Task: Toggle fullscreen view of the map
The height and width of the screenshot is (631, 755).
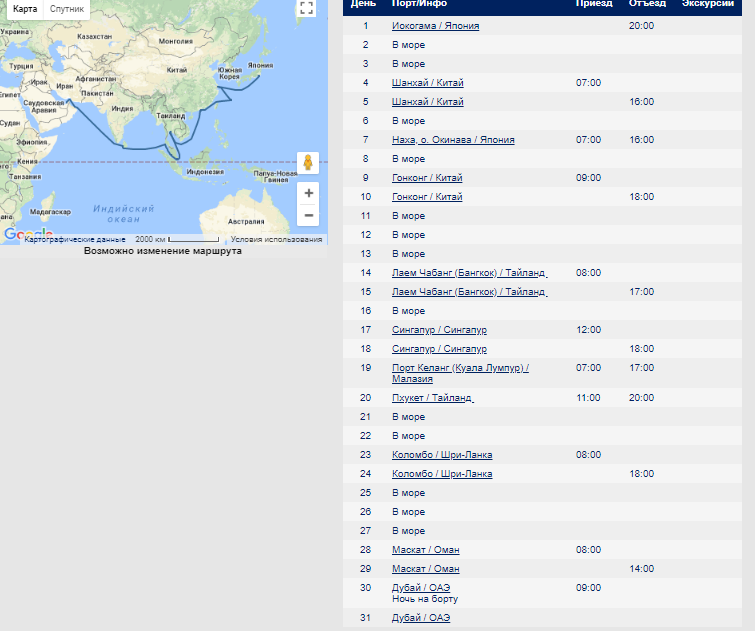Action: (x=307, y=9)
